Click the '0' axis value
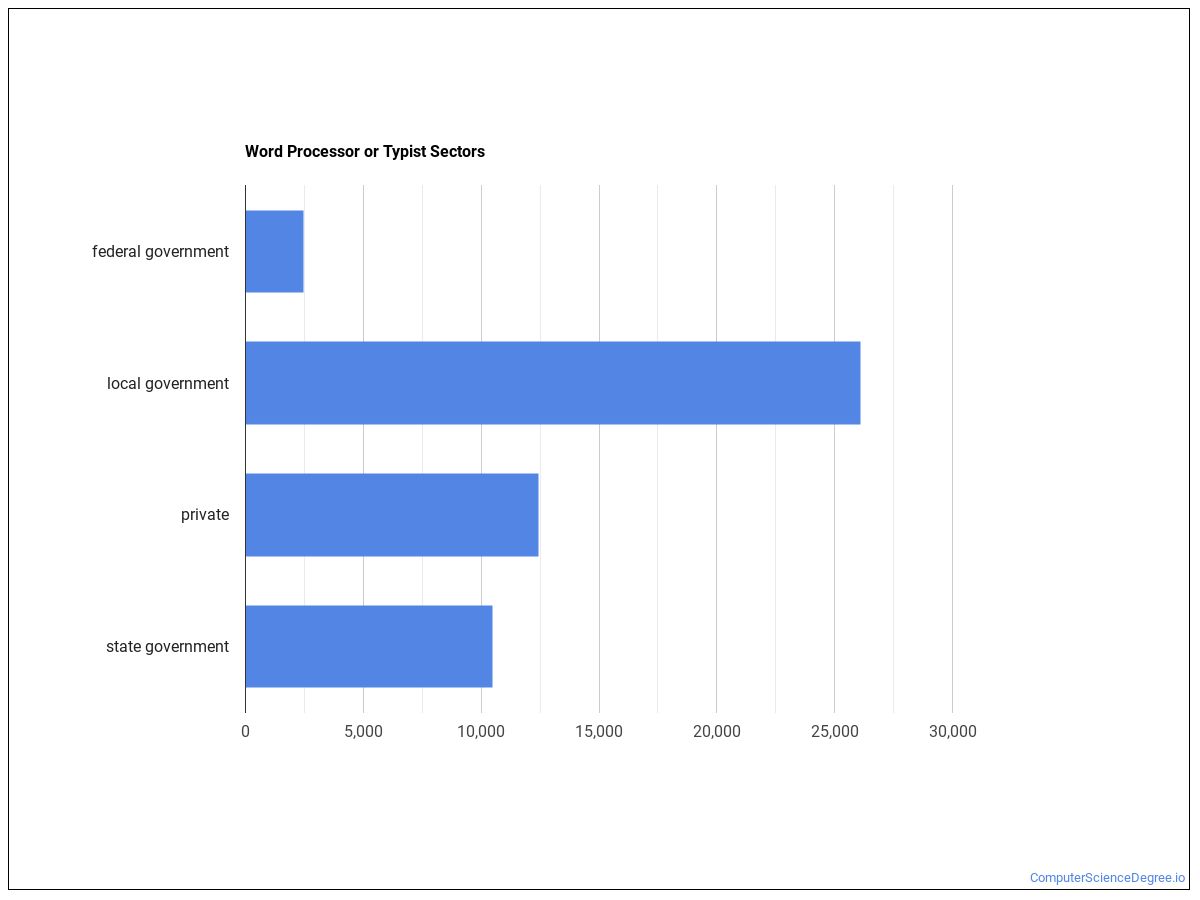 (x=245, y=732)
